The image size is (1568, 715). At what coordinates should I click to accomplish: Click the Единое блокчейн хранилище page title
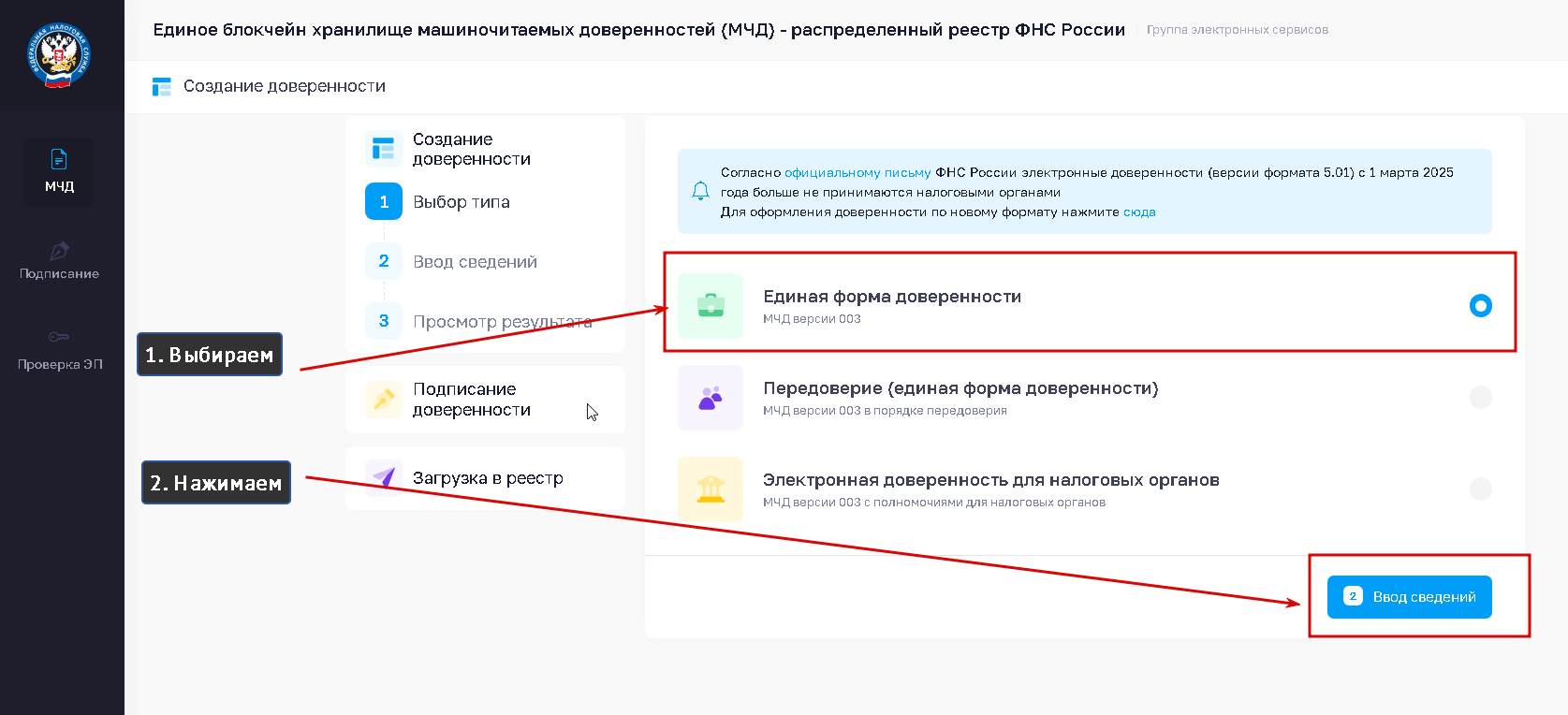639,30
